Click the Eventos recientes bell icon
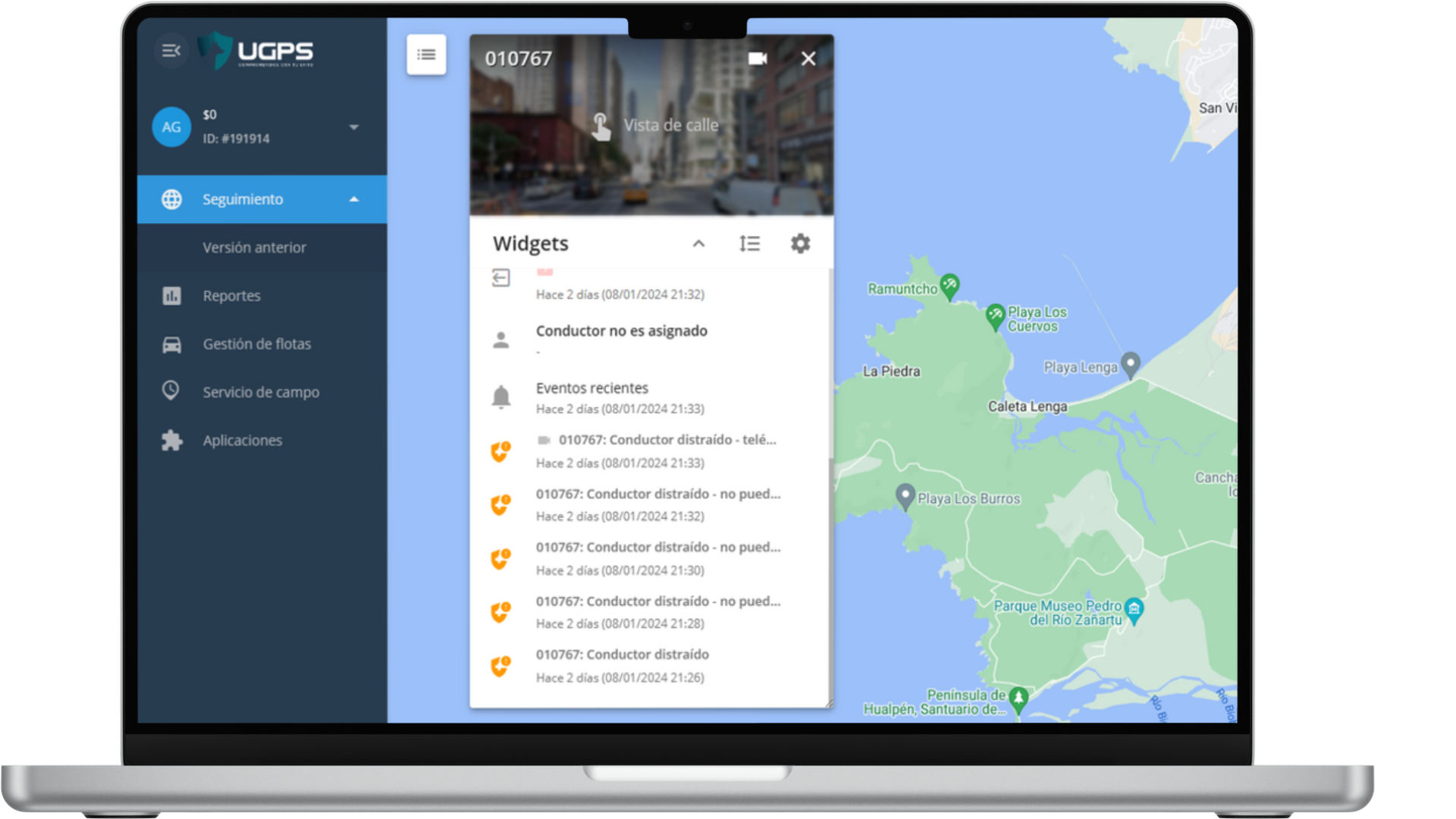1456x819 pixels. [x=500, y=396]
